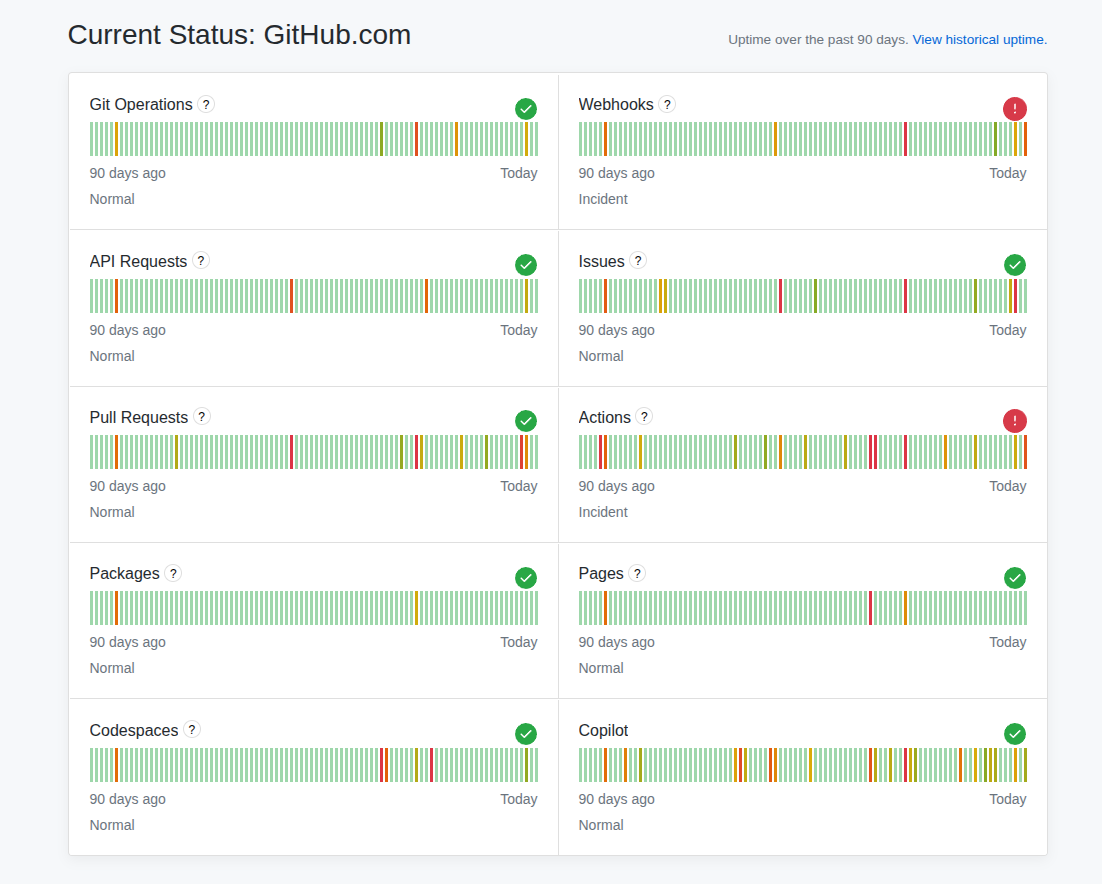
Task: Click the Packages help question mark
Action: [173, 573]
